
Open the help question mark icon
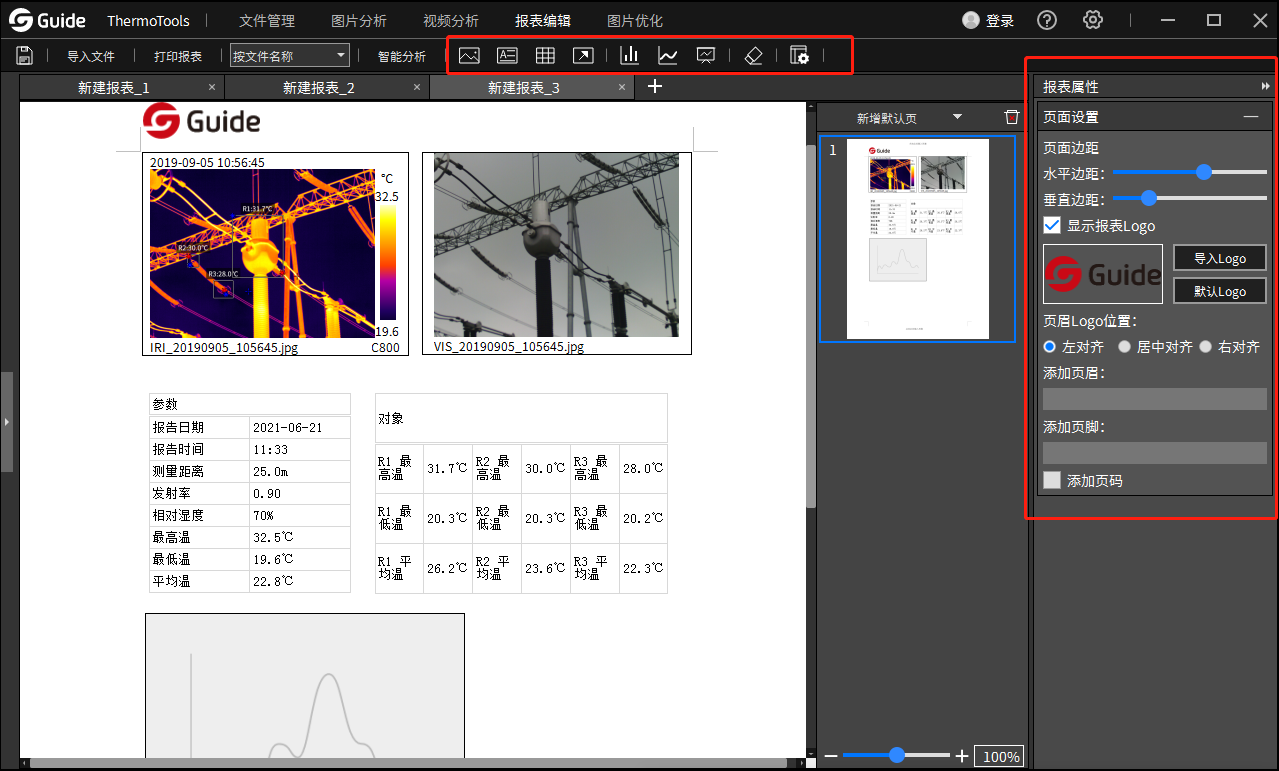point(1047,20)
